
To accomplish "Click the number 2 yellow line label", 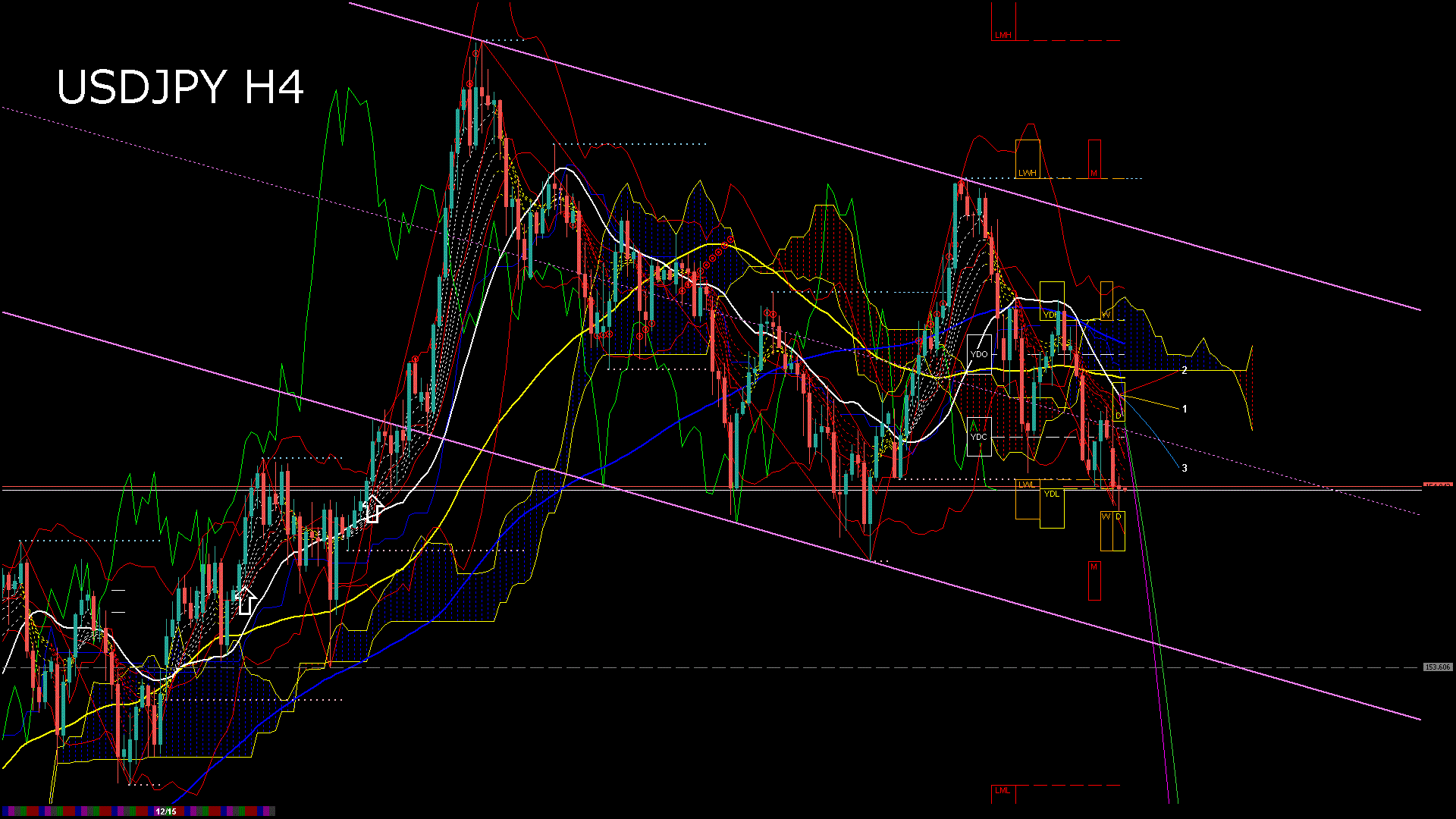I will (1185, 372).
